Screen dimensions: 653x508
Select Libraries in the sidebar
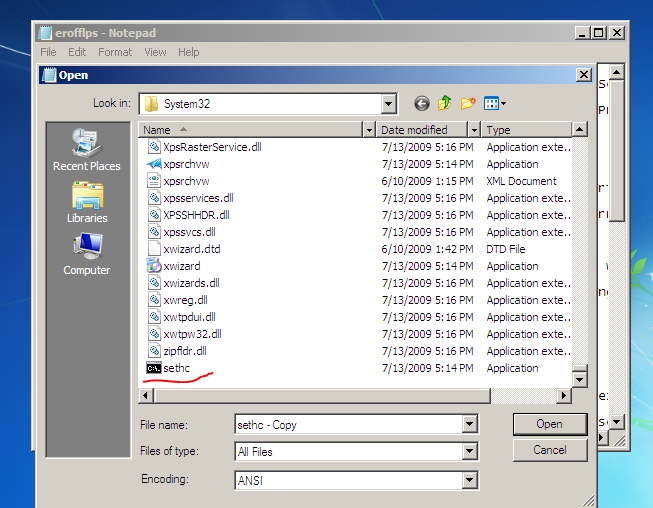(86, 201)
